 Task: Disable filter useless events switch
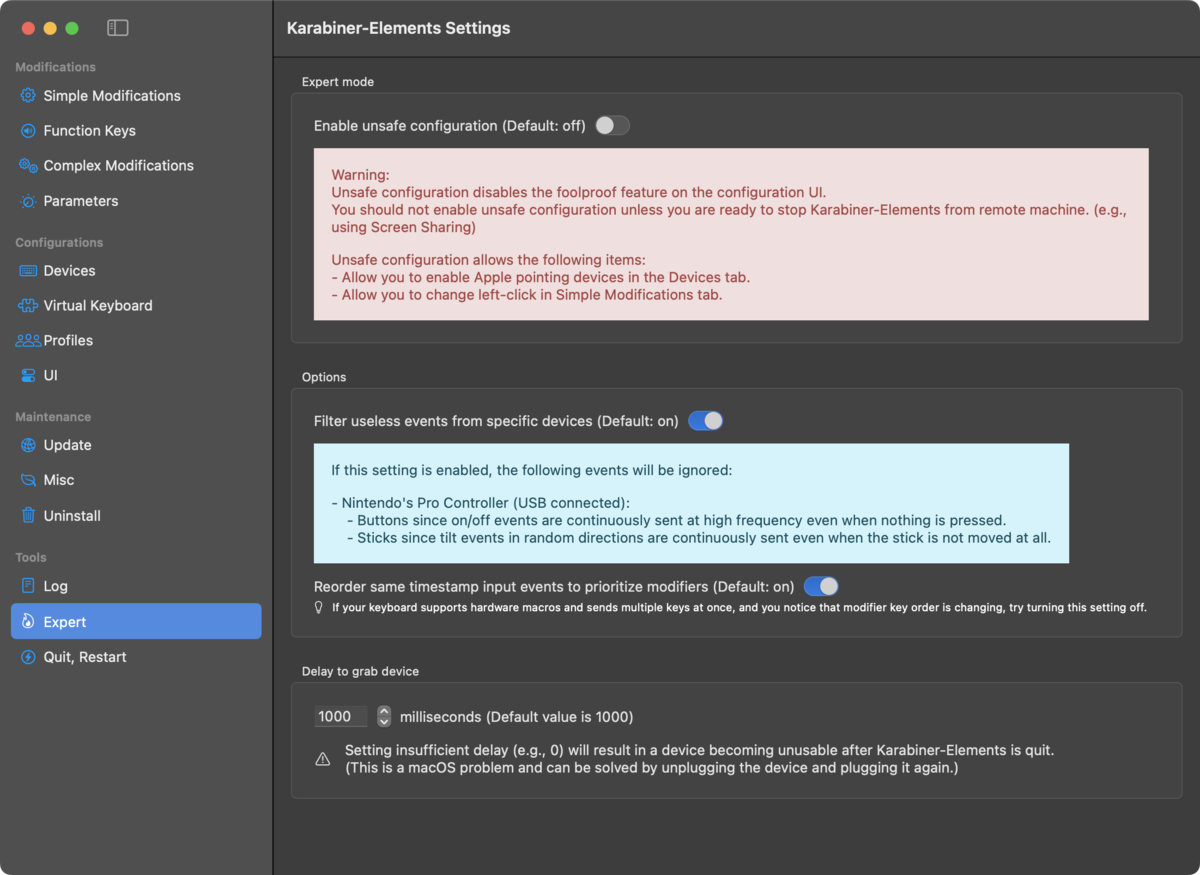coord(705,421)
